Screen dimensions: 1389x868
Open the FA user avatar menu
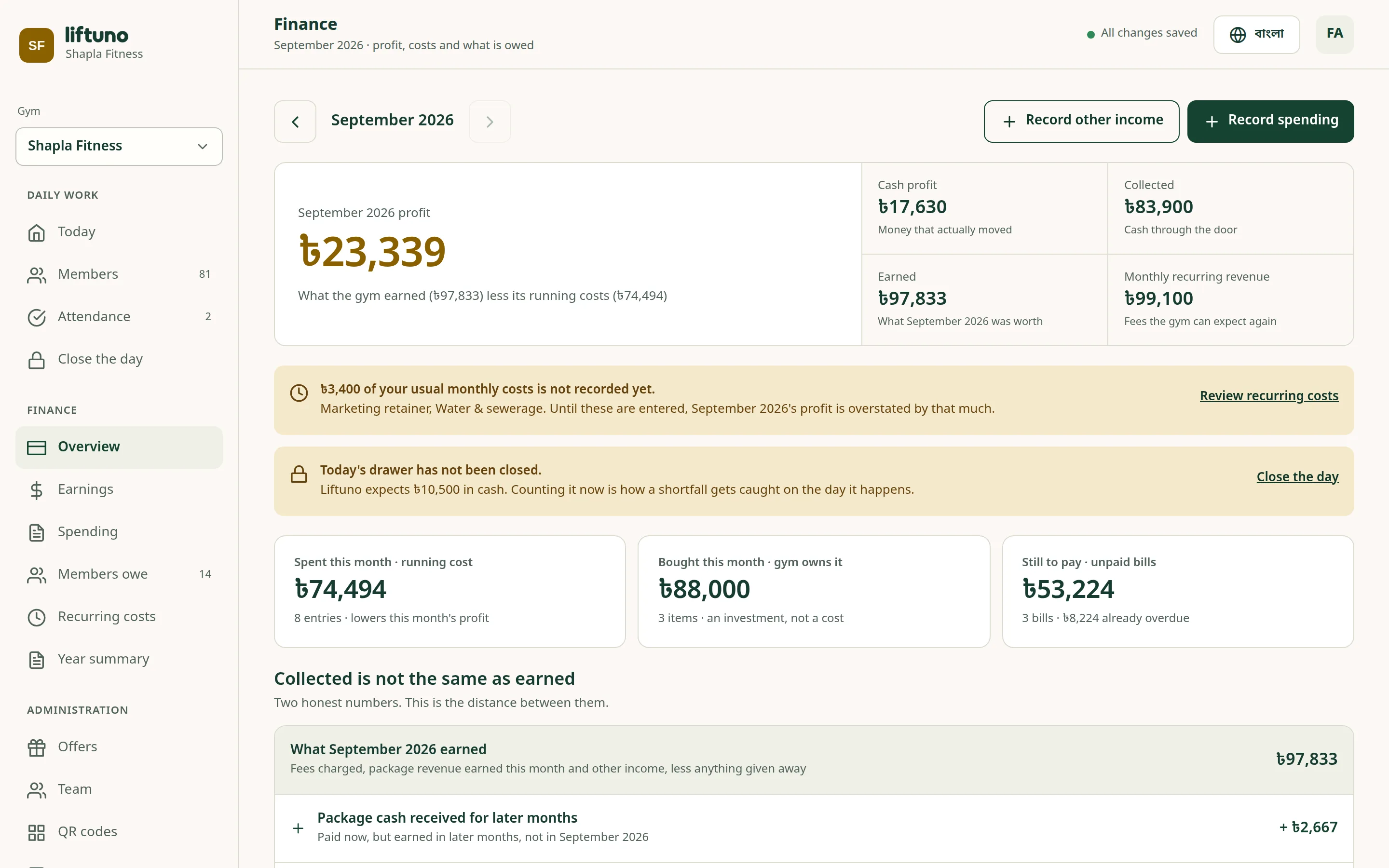[x=1335, y=34]
